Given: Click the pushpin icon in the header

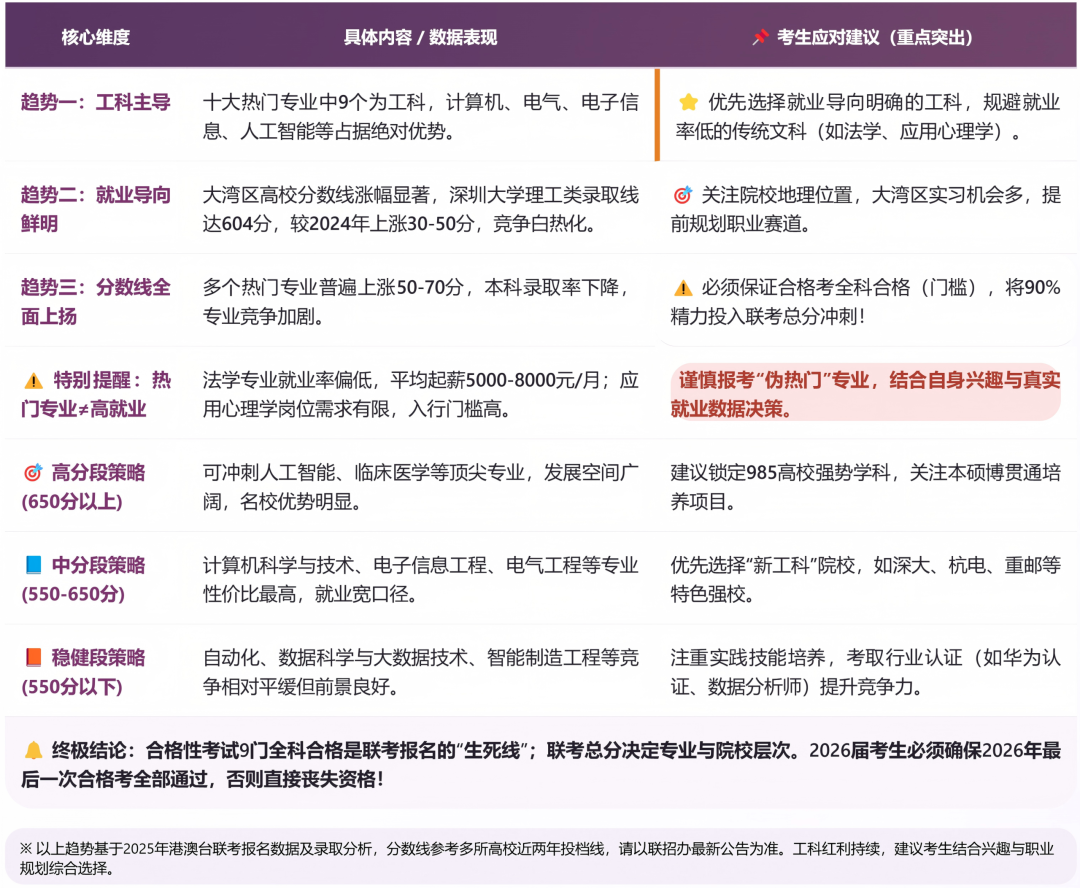Looking at the screenshot, I should coord(760,38).
